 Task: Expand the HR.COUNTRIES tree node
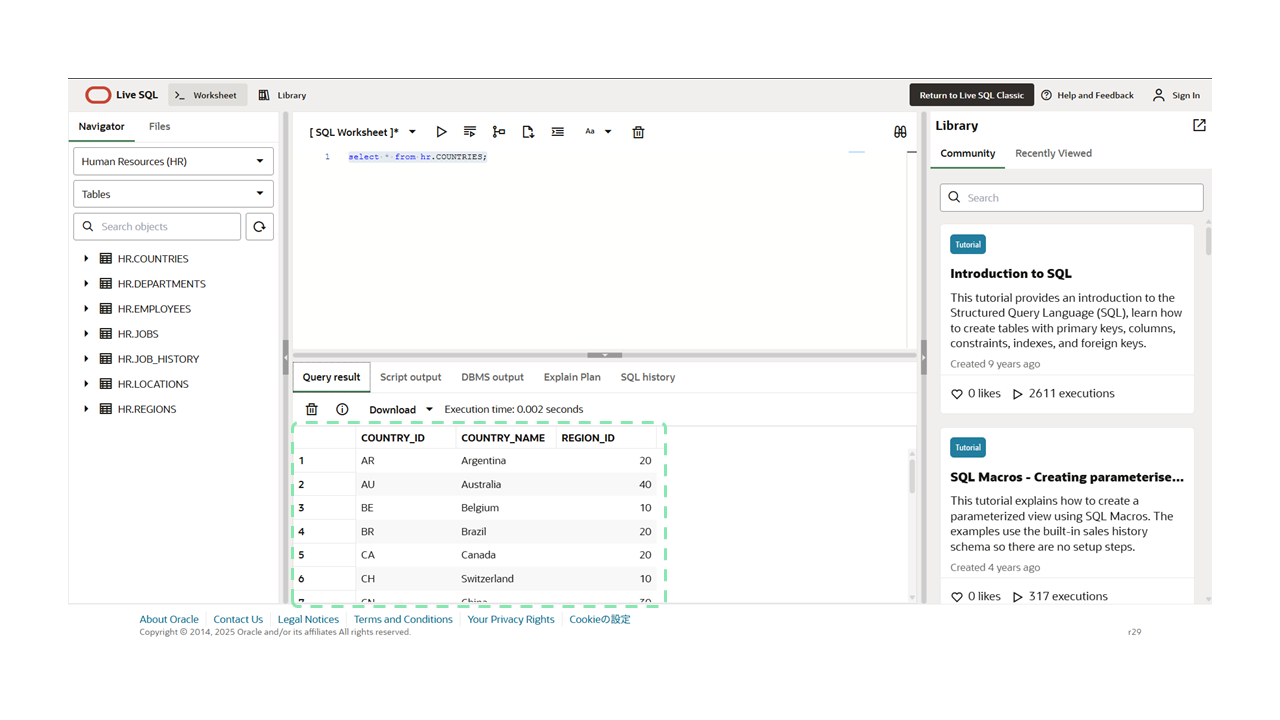(x=87, y=259)
